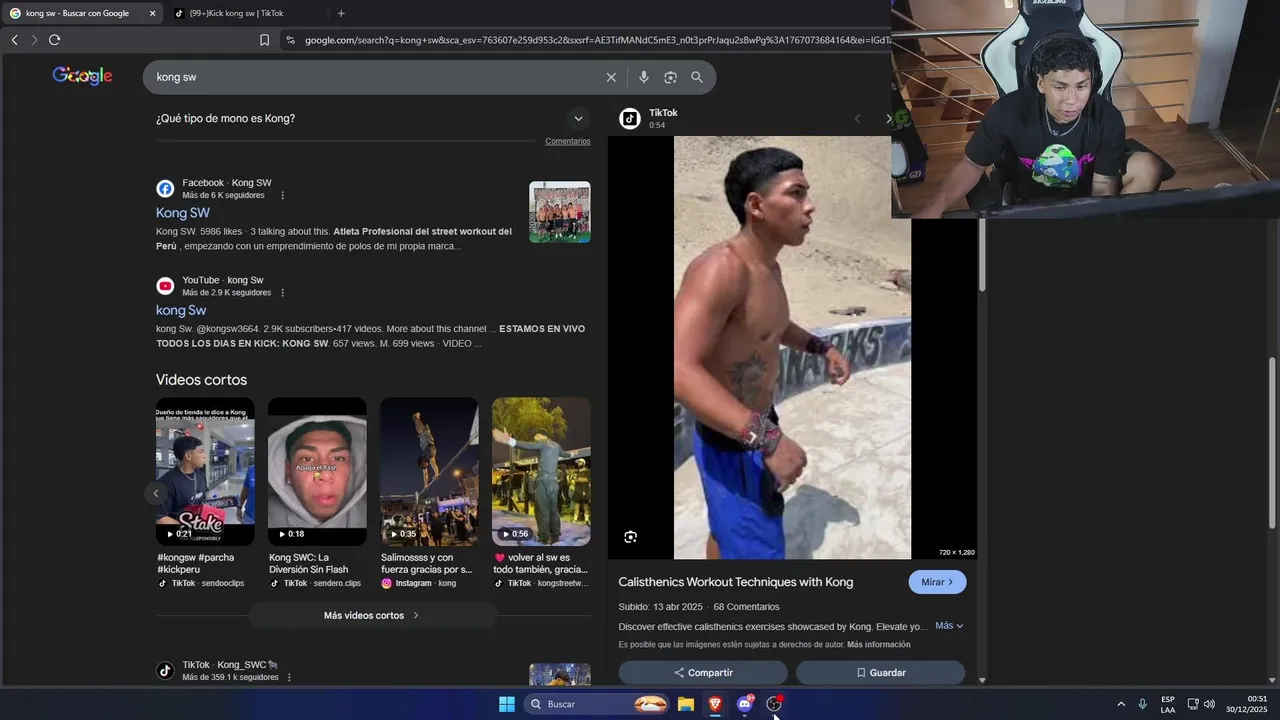Viewport: 1280px width, 720px height.
Task: Click the TikTok logo in the preview panel header
Action: pyautogui.click(x=630, y=119)
